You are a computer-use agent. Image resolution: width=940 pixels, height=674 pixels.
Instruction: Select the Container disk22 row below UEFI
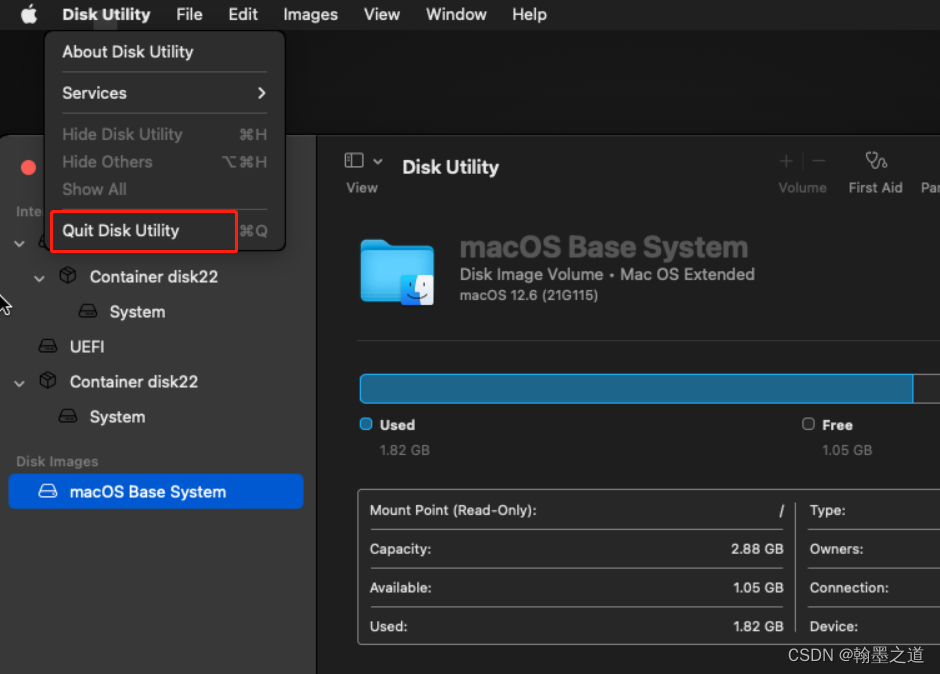coord(134,381)
